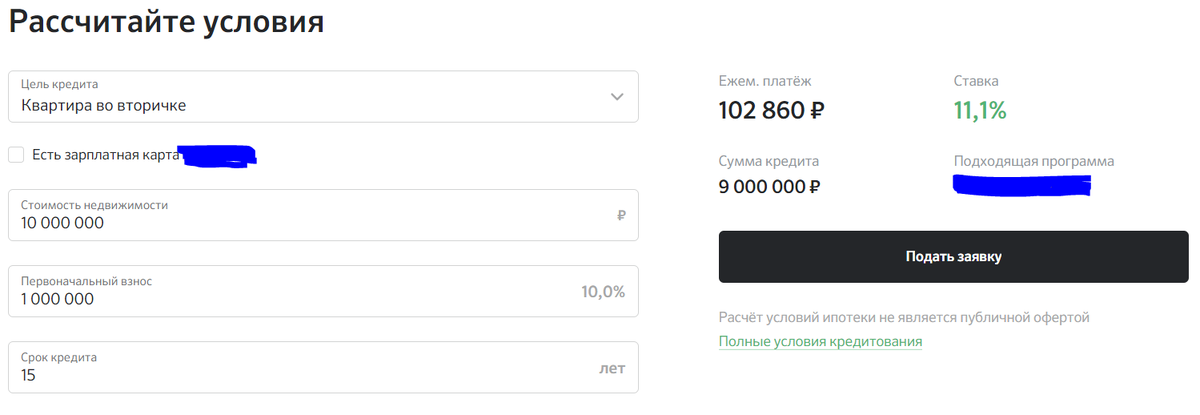The width and height of the screenshot is (1200, 415).
Task: Click the 1 000 000 down payment value
Action: click(x=57, y=299)
